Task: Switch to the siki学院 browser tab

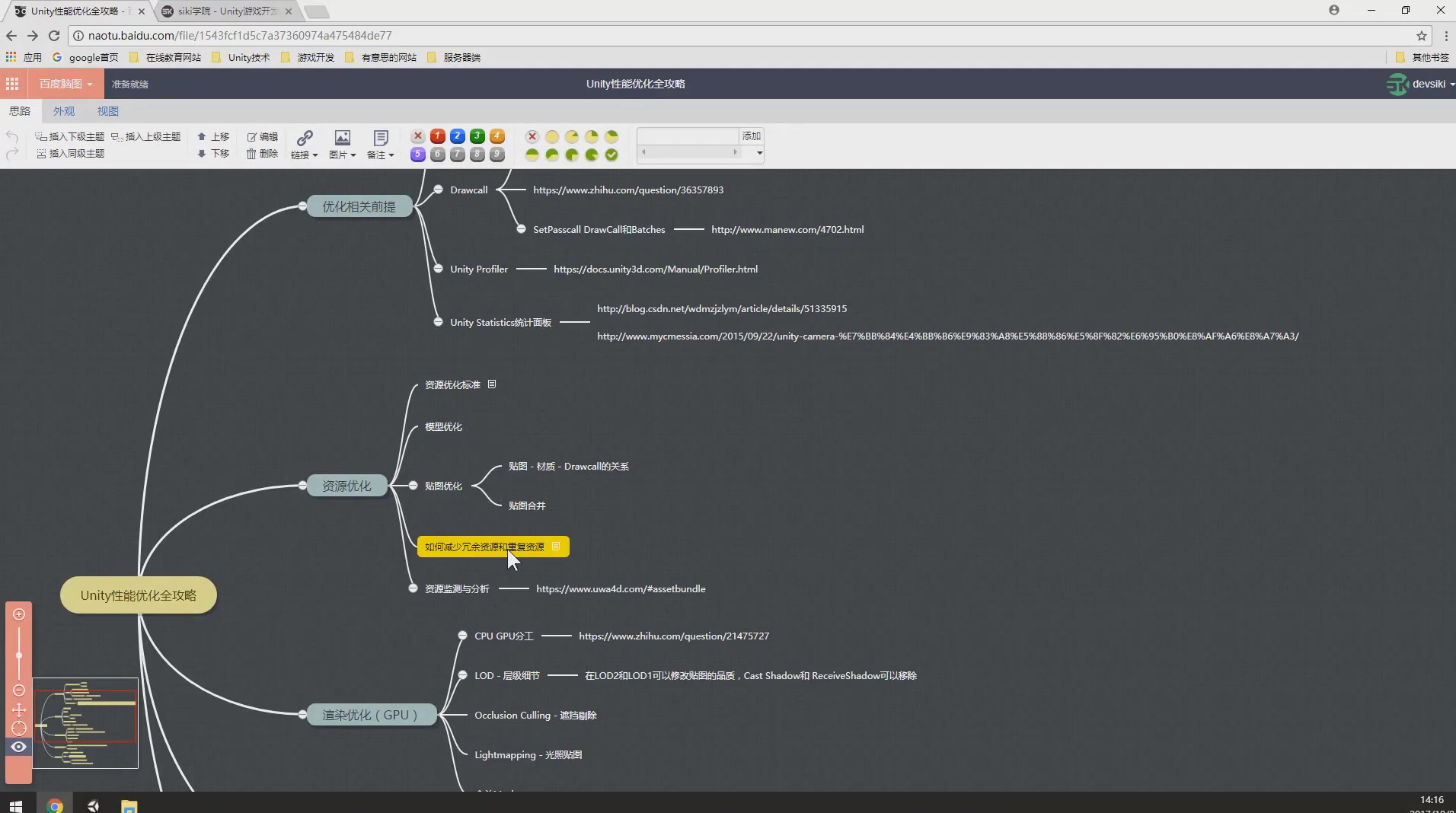Action: click(x=226, y=11)
